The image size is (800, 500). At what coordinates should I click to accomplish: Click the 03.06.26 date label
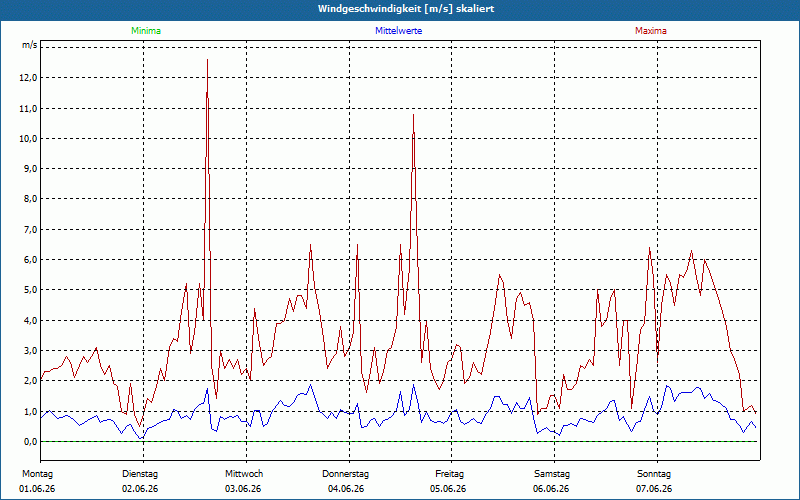[x=243, y=489]
